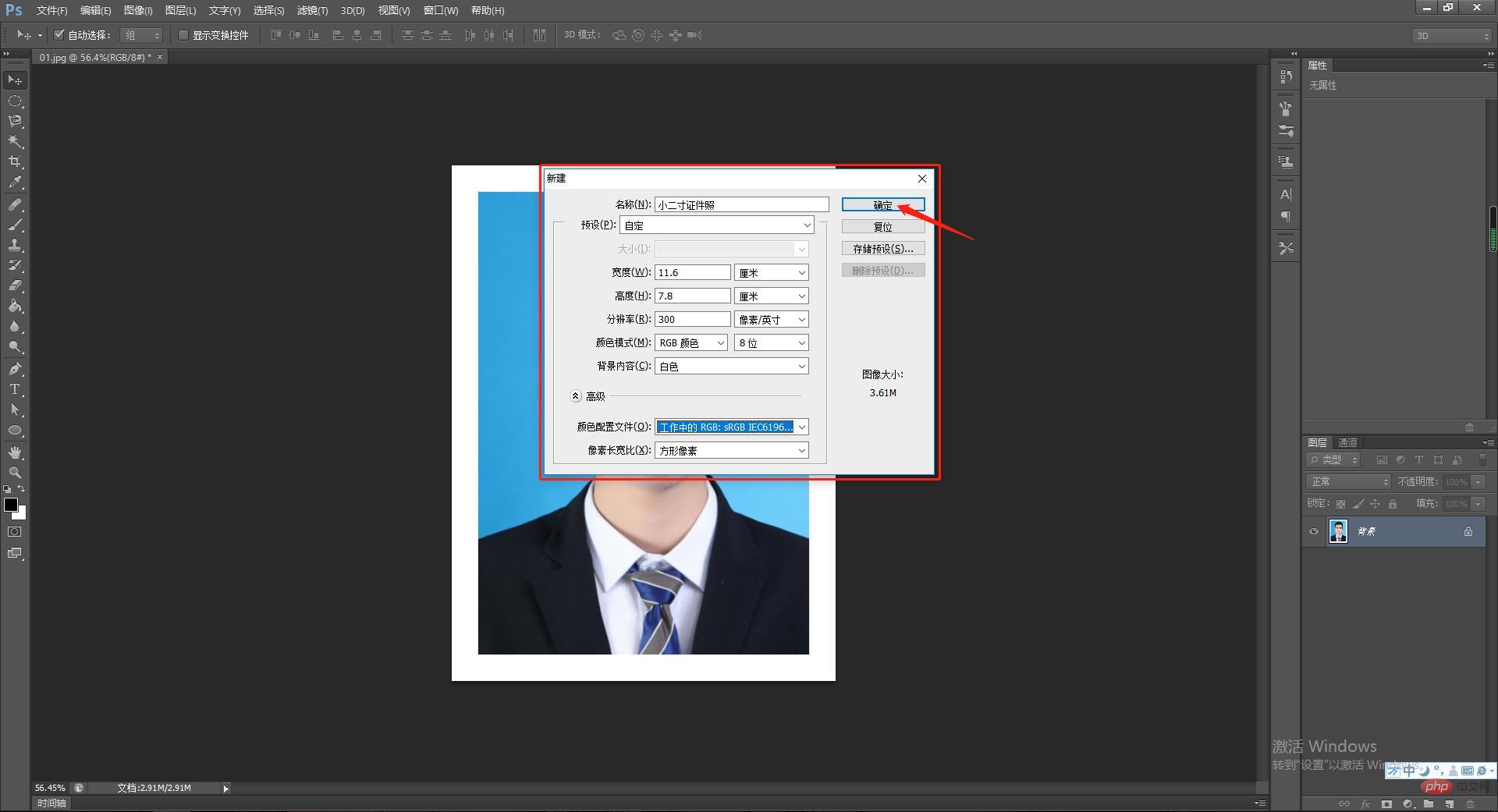Viewport: 1498px width, 812px height.
Task: Open the height unit 厘米 dropdown
Action: point(771,296)
